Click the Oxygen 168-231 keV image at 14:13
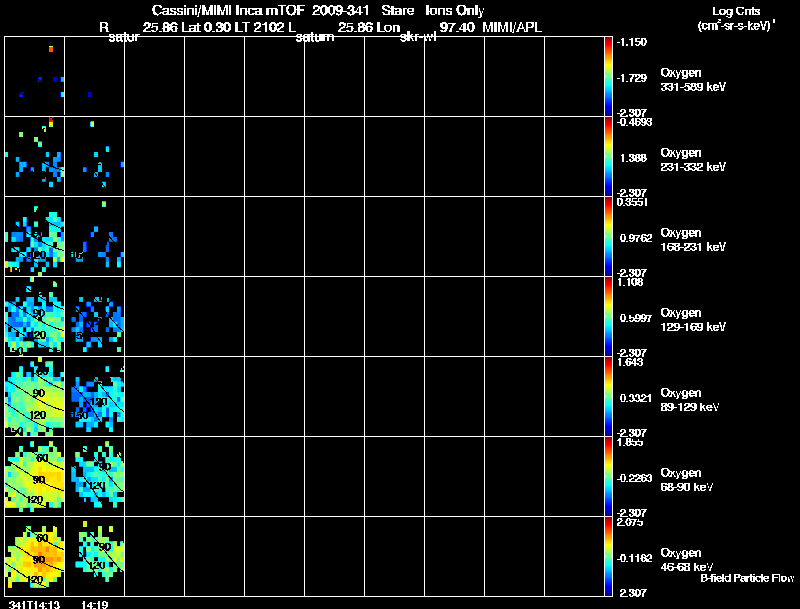 pos(35,237)
